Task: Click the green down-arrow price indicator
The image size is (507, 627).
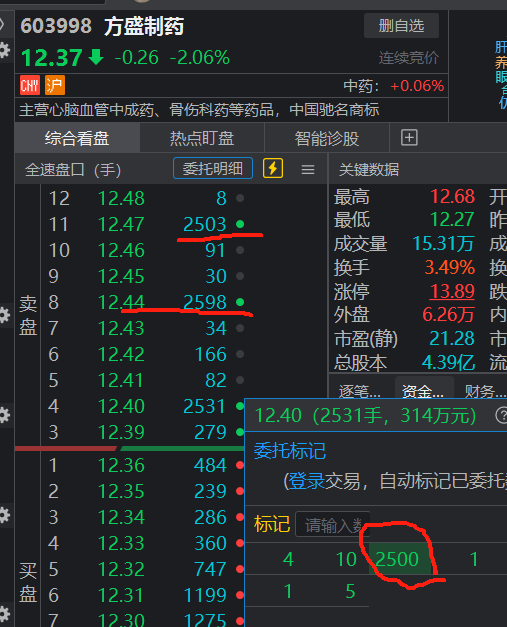Action: tap(96, 57)
